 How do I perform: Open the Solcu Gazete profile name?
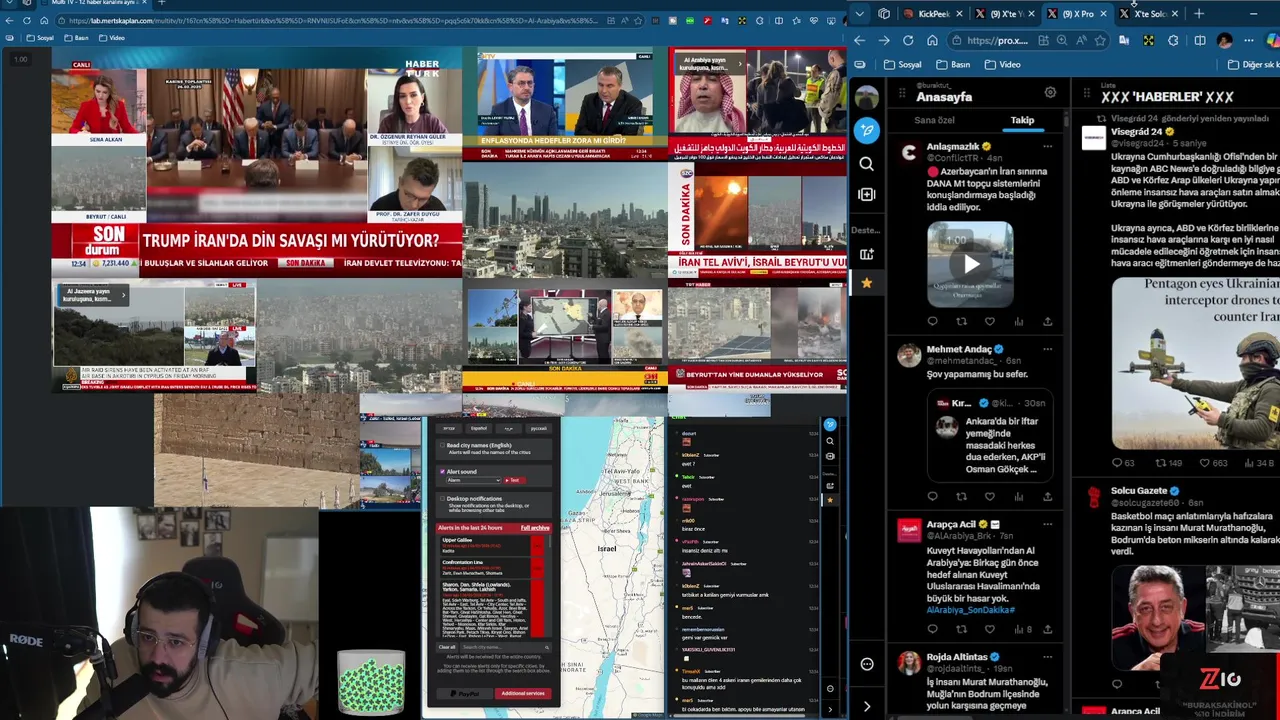pyautogui.click(x=1139, y=491)
